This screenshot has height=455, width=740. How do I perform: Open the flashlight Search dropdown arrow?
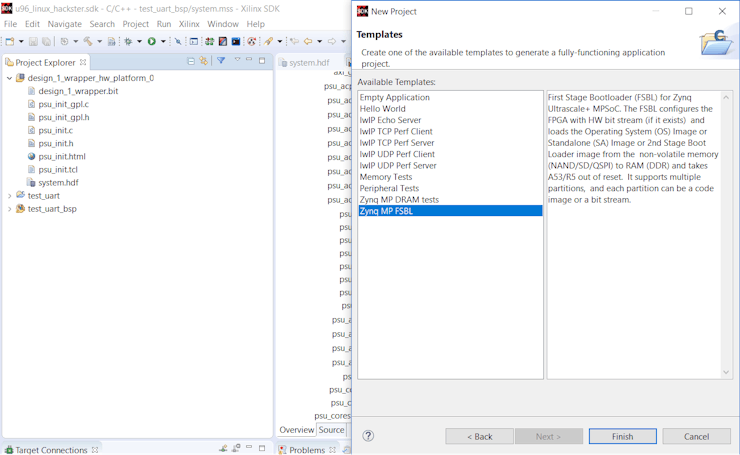point(279,42)
